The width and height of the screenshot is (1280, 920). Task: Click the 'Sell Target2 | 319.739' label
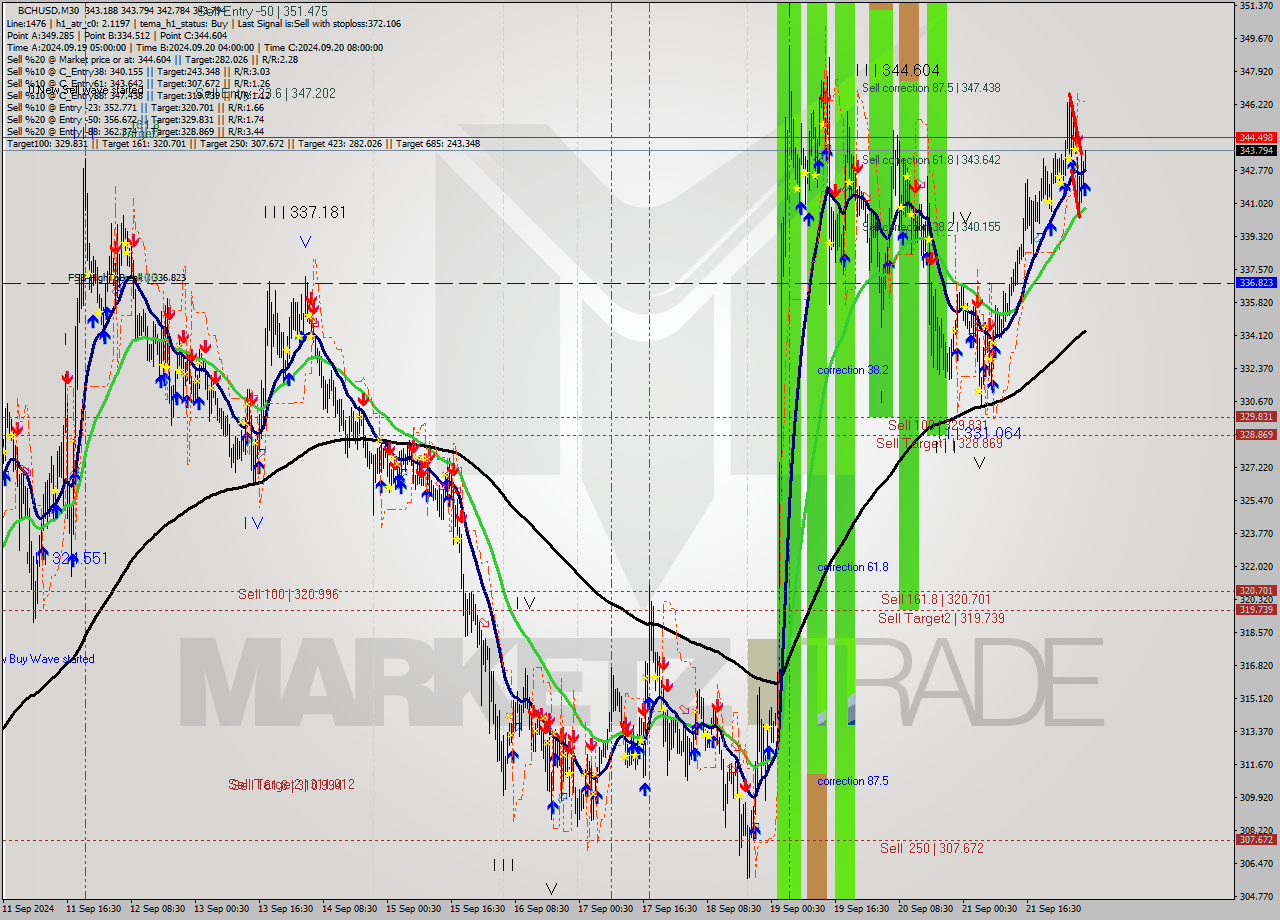[x=941, y=618]
